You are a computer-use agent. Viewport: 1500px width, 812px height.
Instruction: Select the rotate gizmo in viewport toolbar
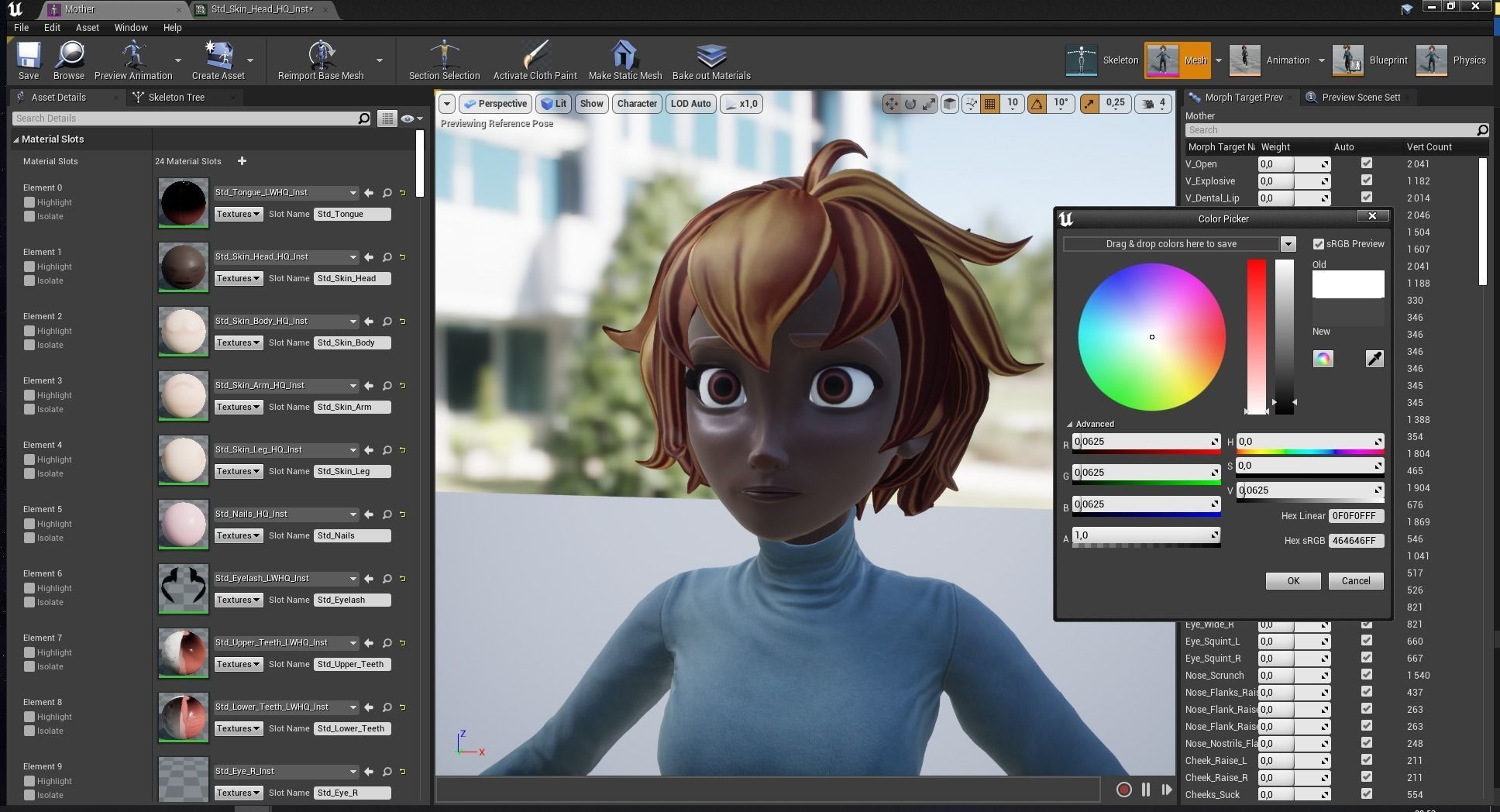[x=910, y=104]
